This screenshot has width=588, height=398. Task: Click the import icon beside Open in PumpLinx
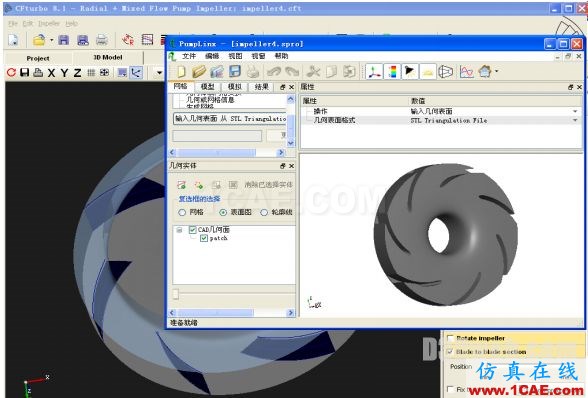tap(217, 71)
